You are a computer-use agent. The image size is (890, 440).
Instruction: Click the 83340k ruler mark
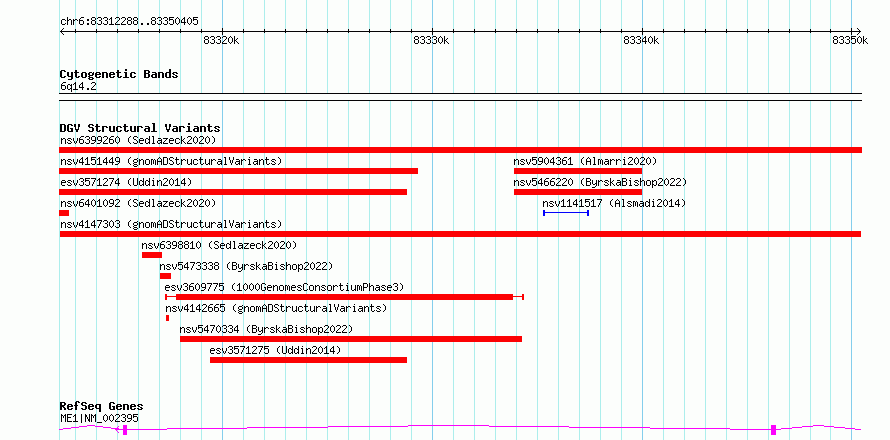[641, 40]
